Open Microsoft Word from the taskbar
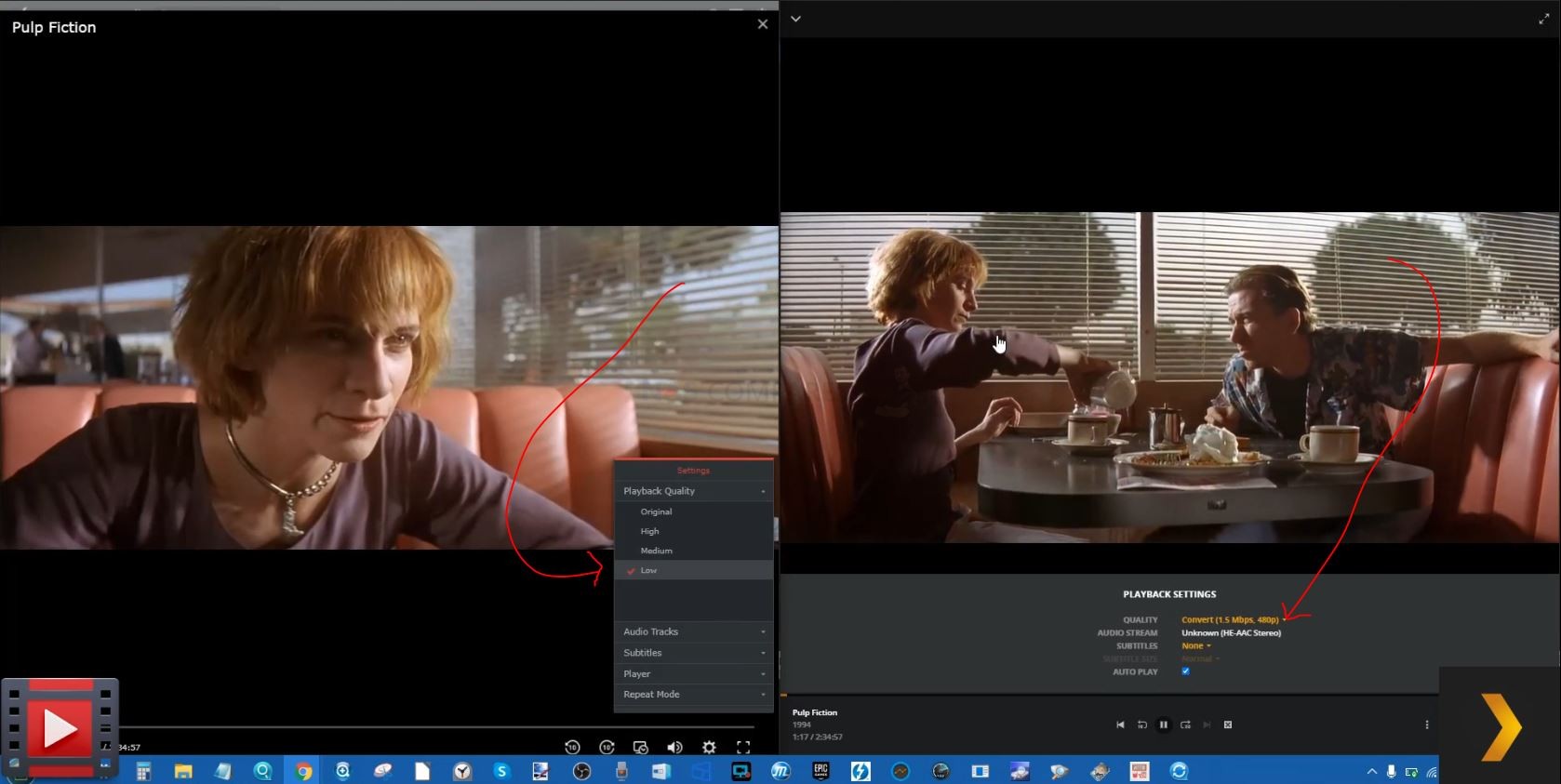 click(x=661, y=771)
